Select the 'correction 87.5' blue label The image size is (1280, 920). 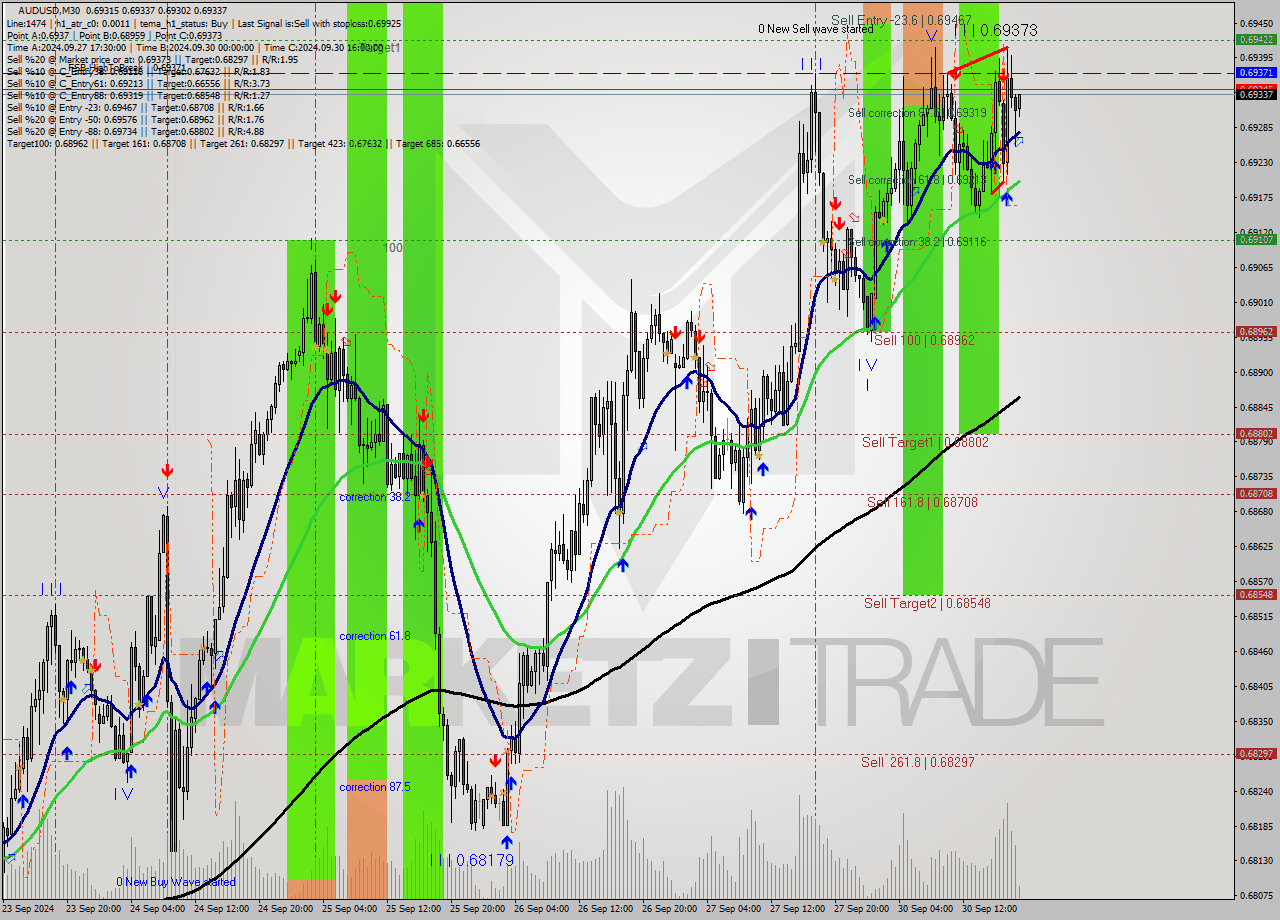(x=374, y=787)
